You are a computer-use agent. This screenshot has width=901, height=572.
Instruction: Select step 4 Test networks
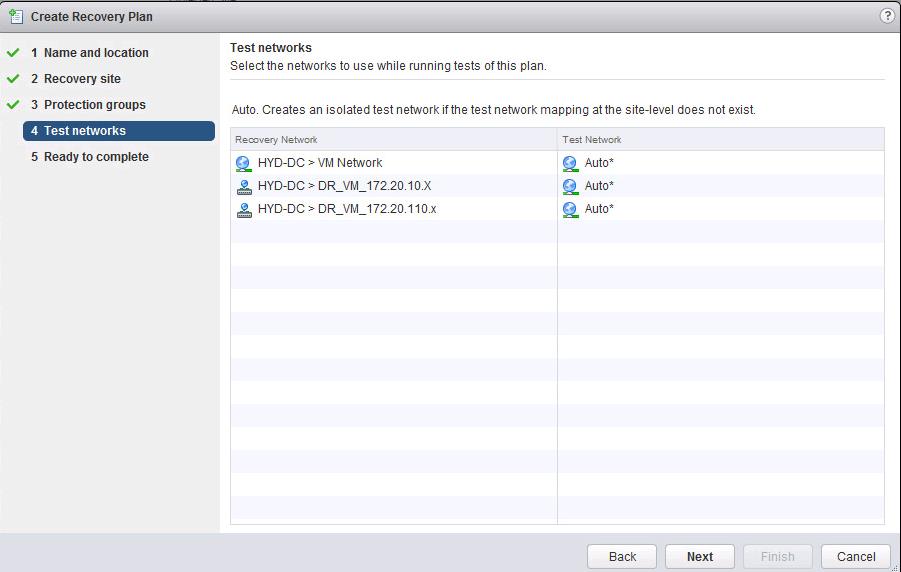119,130
